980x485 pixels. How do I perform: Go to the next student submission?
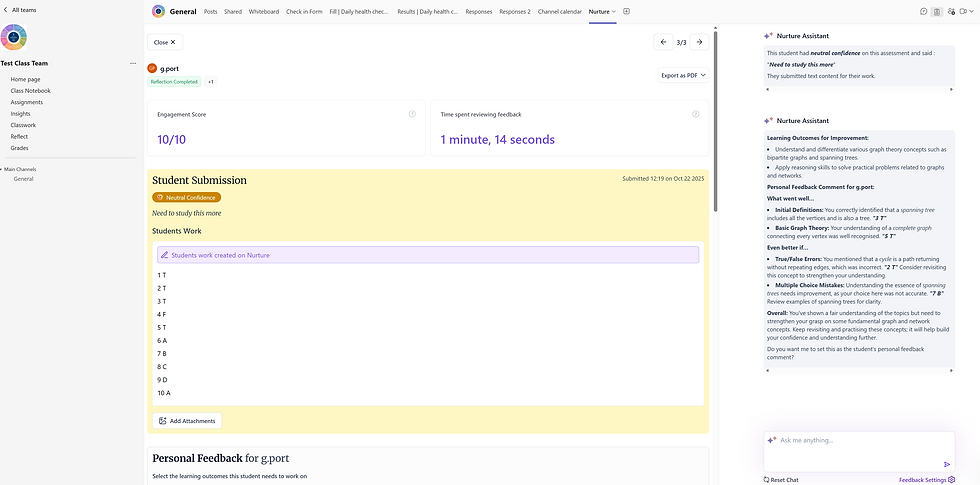[x=699, y=42]
